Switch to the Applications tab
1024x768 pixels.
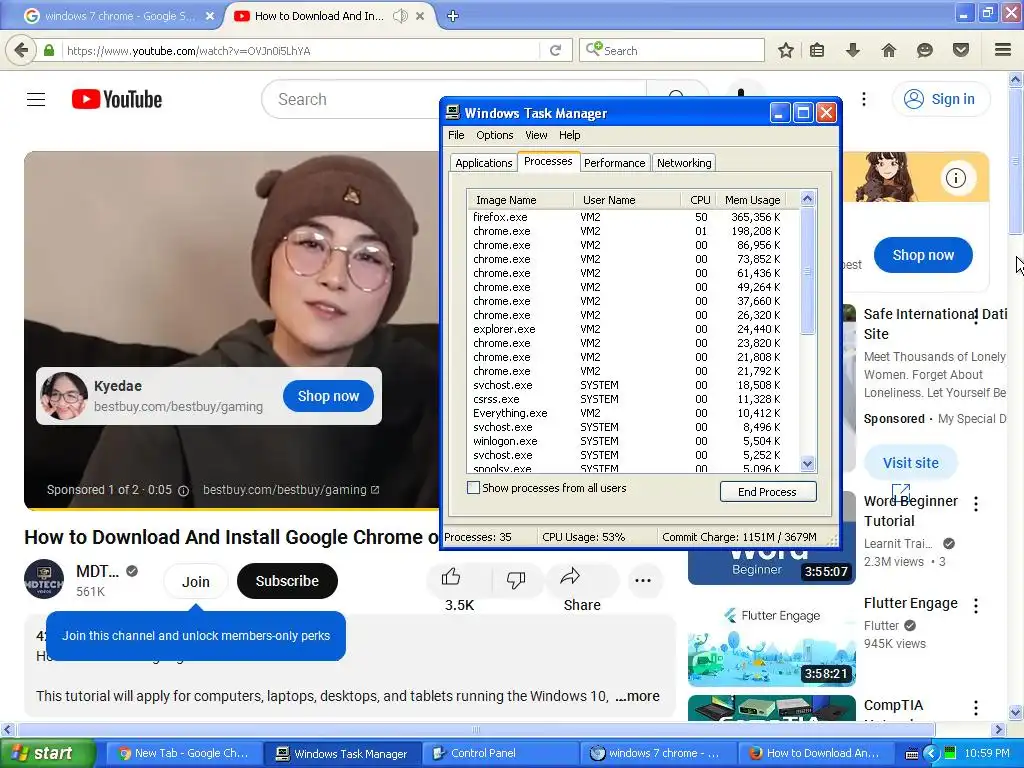[483, 163]
